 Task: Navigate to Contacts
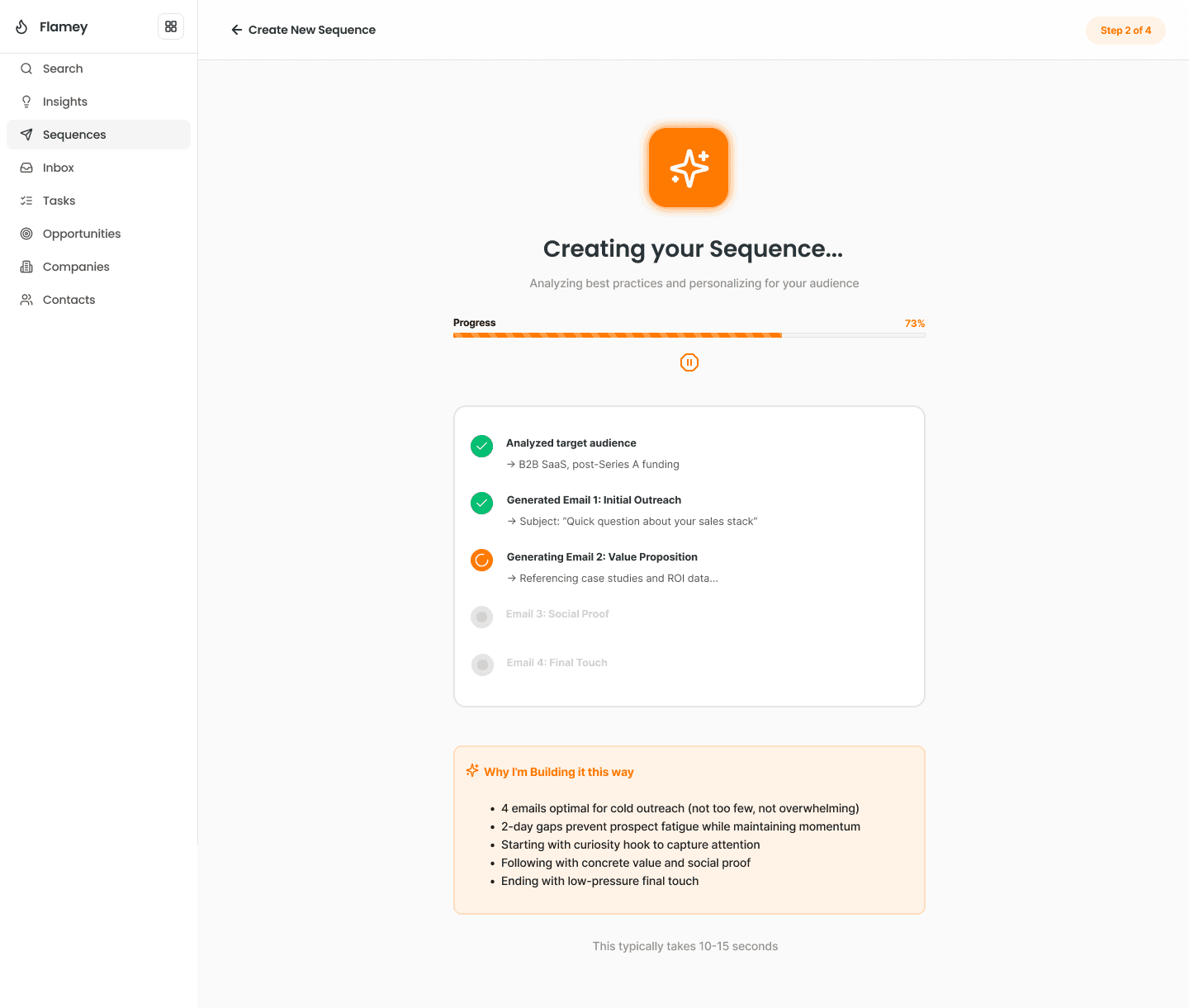pyautogui.click(x=98, y=300)
